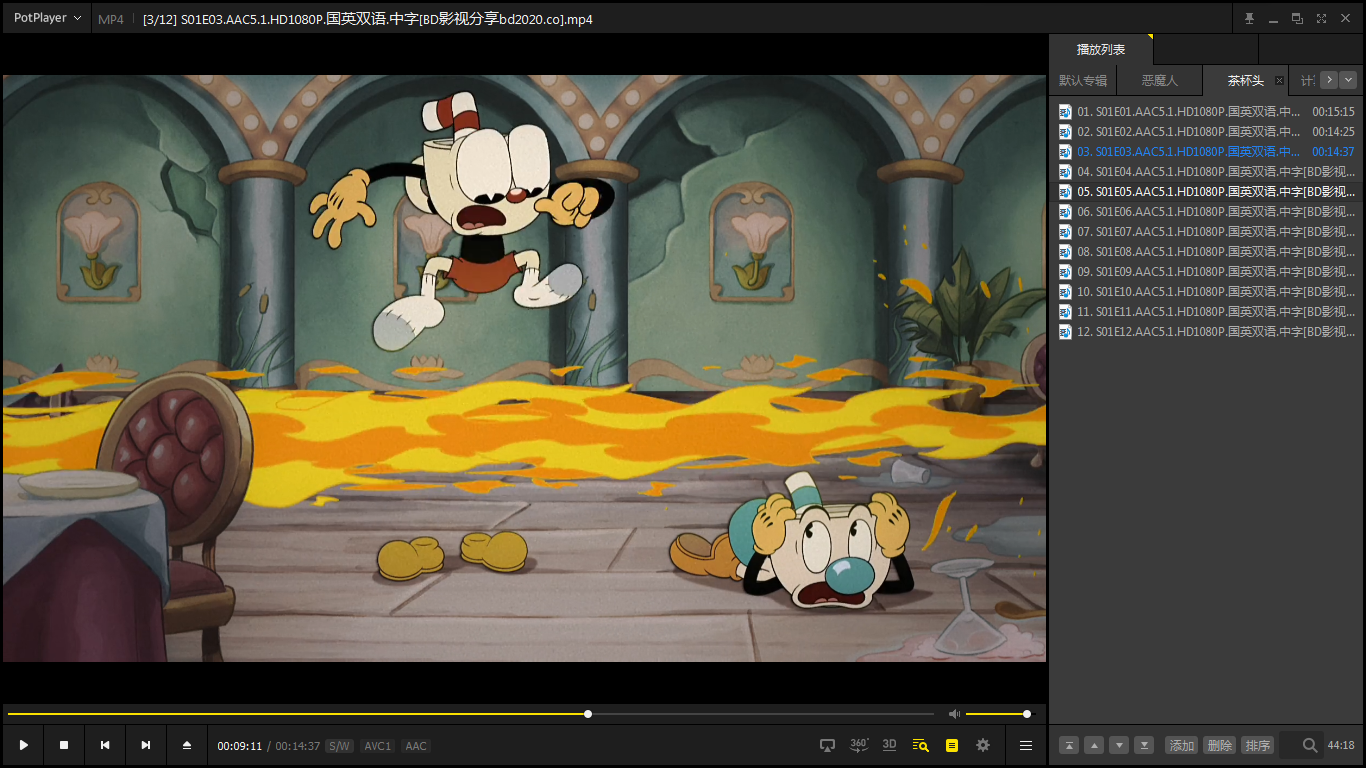Switch to the 默认专辑 playlist tab
The height and width of the screenshot is (768, 1366).
point(1083,80)
